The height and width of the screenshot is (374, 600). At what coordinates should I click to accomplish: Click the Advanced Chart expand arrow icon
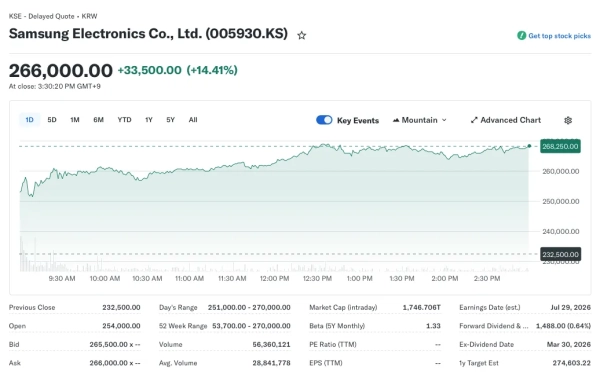pos(474,120)
